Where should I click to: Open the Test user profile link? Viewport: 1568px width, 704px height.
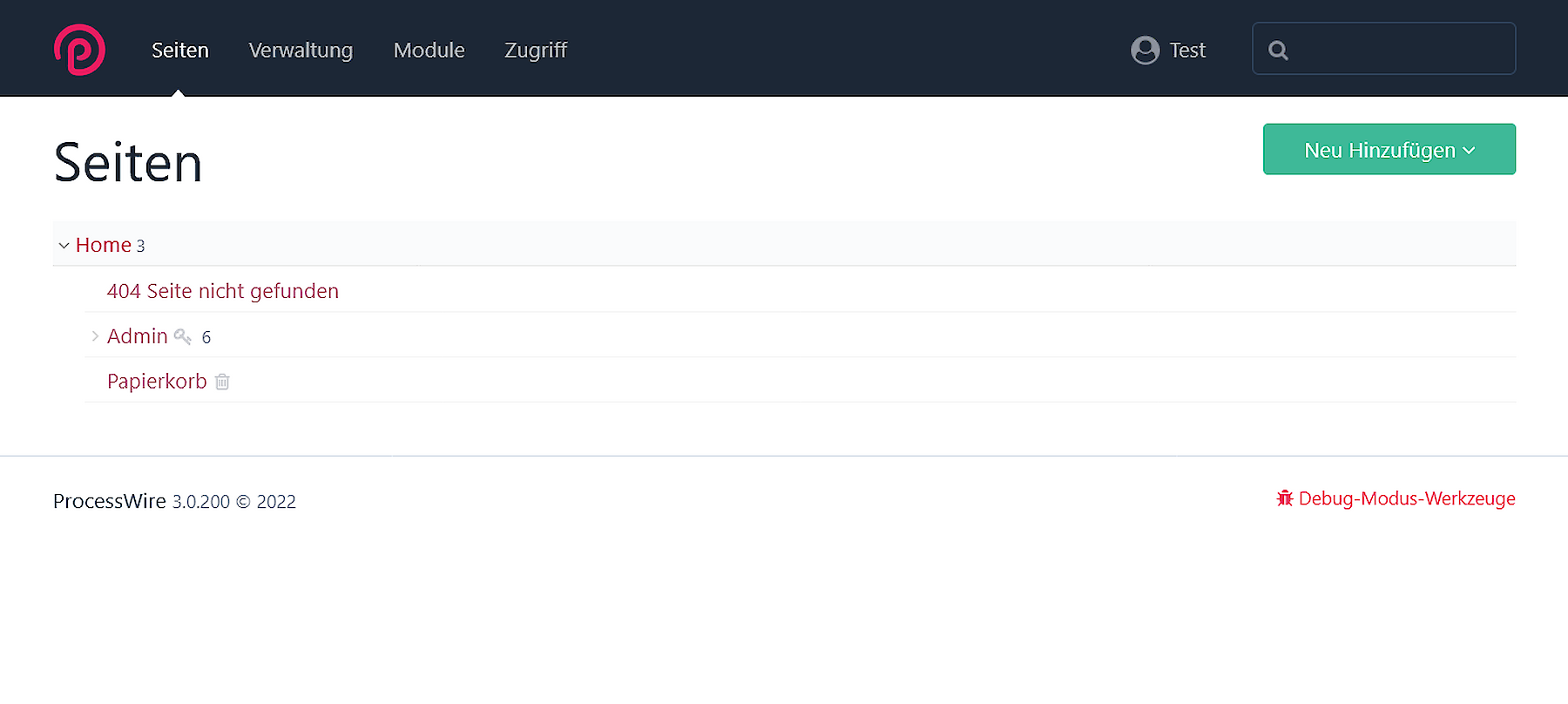tap(1186, 51)
